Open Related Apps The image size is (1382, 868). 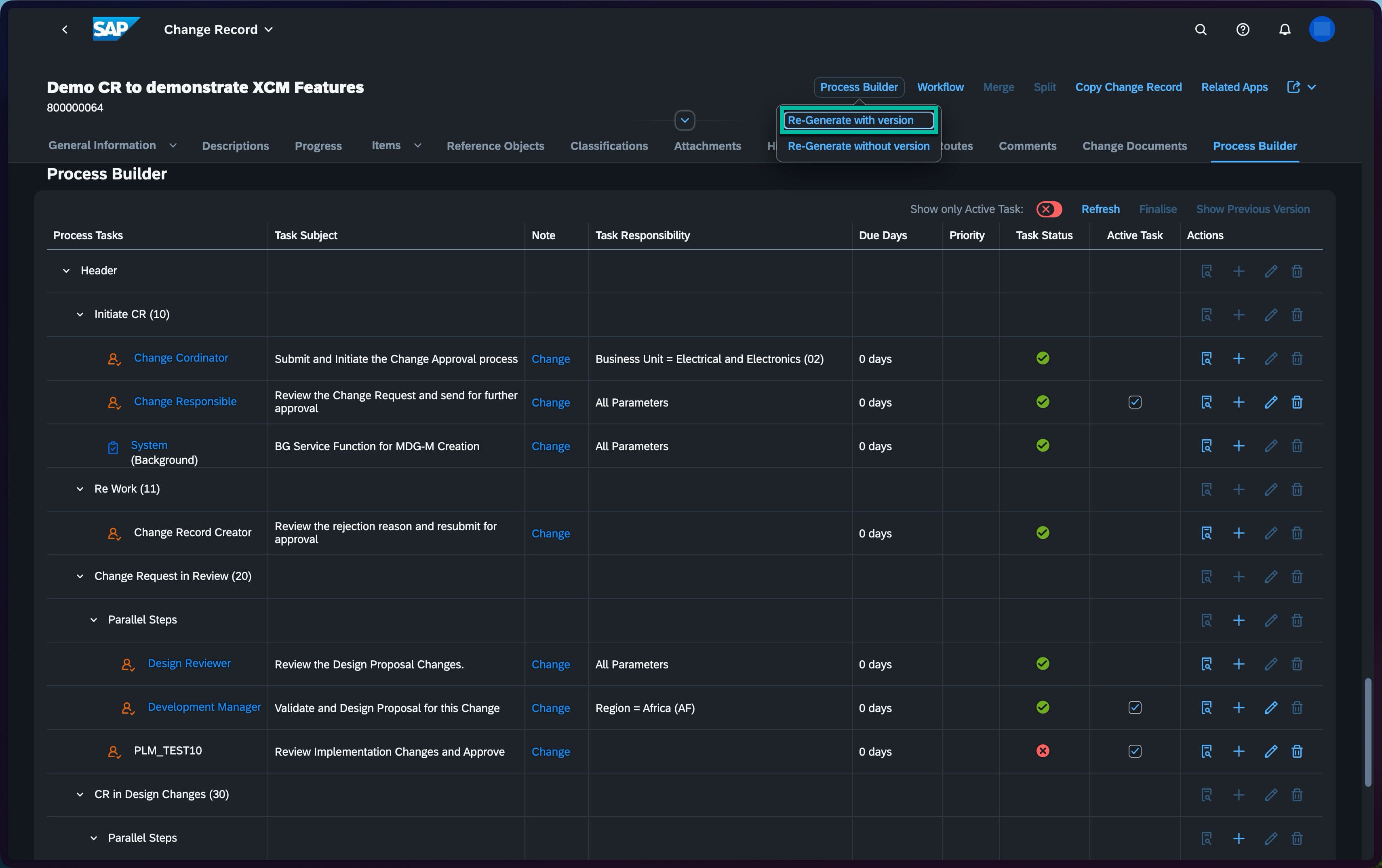click(x=1235, y=87)
